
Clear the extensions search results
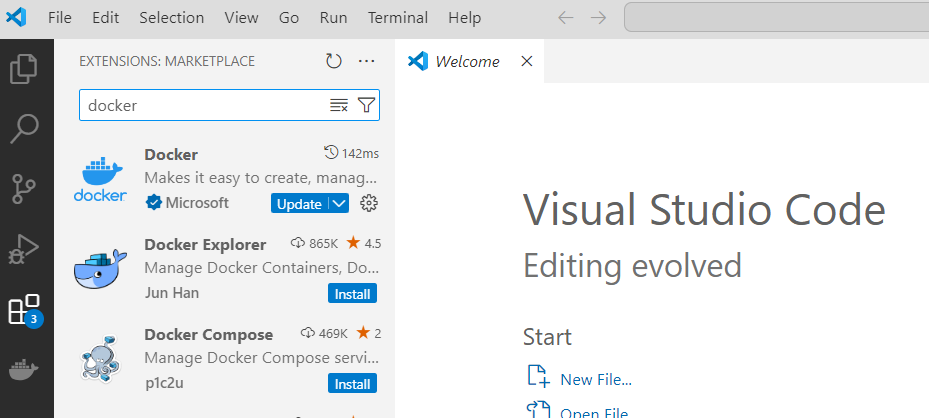pos(338,105)
